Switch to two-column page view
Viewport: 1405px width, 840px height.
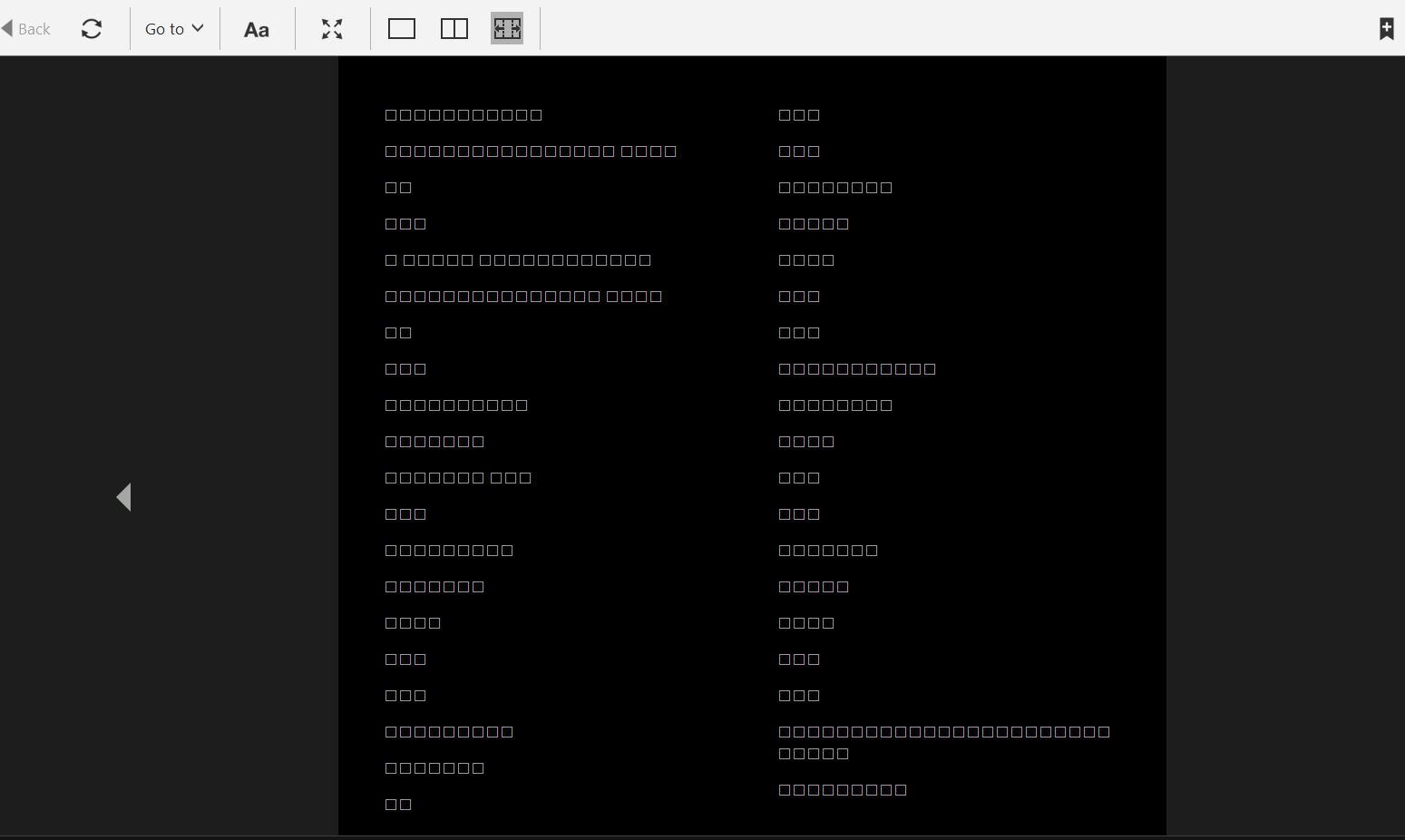(454, 29)
